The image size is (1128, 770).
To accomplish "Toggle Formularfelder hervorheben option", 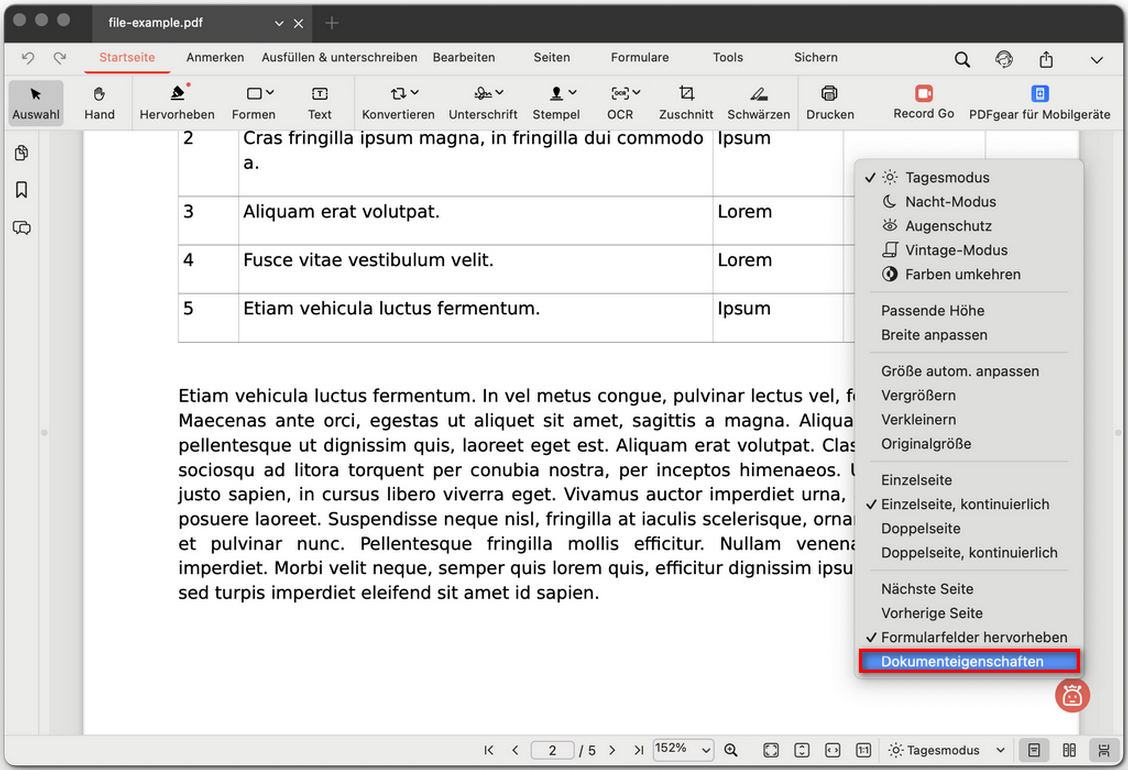I will [973, 637].
